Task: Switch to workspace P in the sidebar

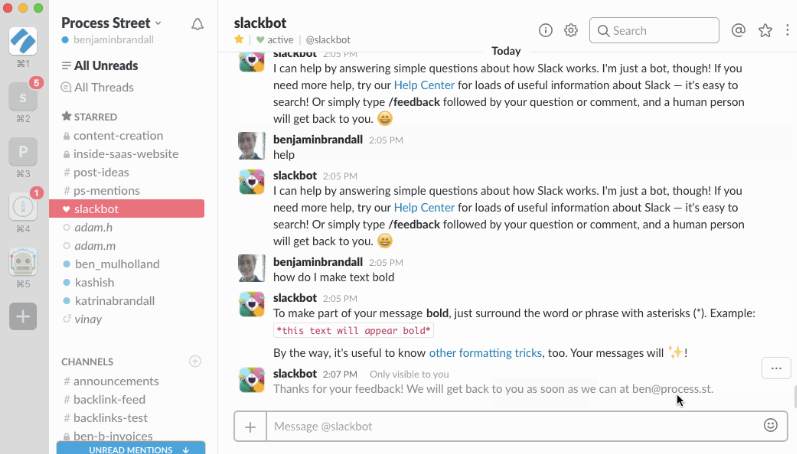Action: click(23, 152)
